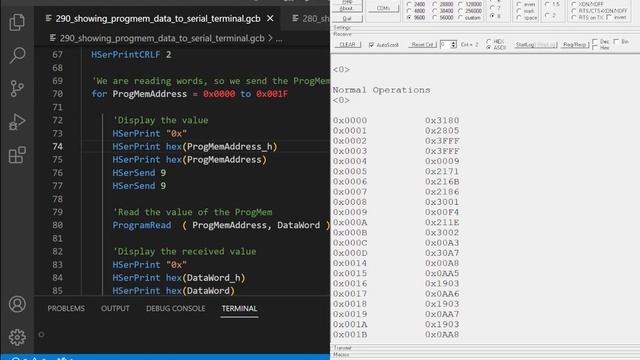Switch to the 280 file tab
Screen dimensions: 640x360
[x=311, y=18]
